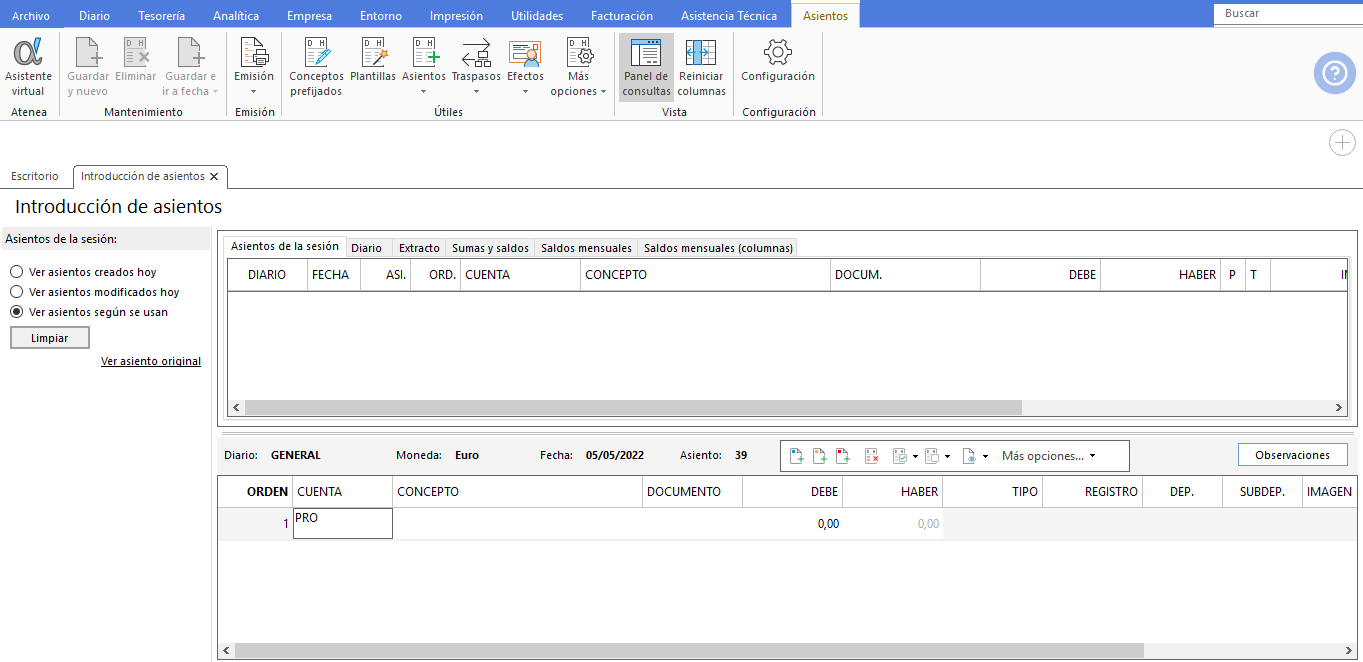The image size is (1363, 662).
Task: Open Asistencia Técnica ribbon tab
Action: [x=729, y=16]
